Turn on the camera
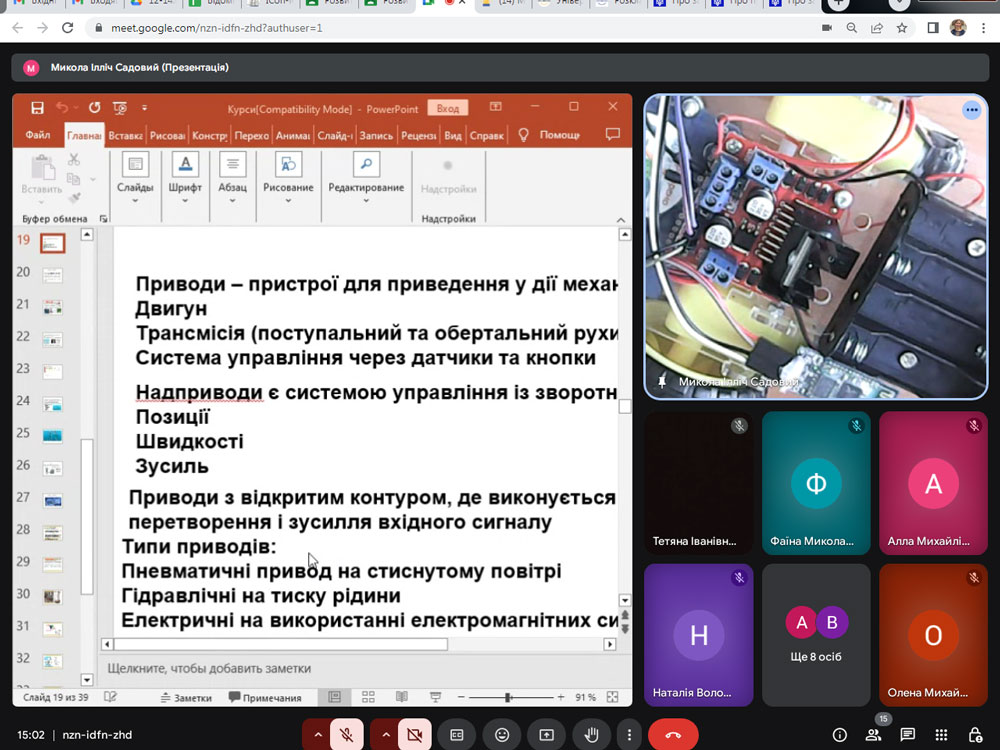1000x750 pixels. pyautogui.click(x=414, y=735)
